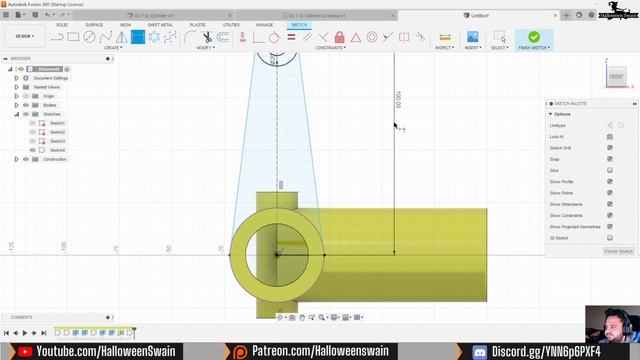Enable the Slice checkbox
Viewport: 640px width, 360px height.
tap(610, 170)
